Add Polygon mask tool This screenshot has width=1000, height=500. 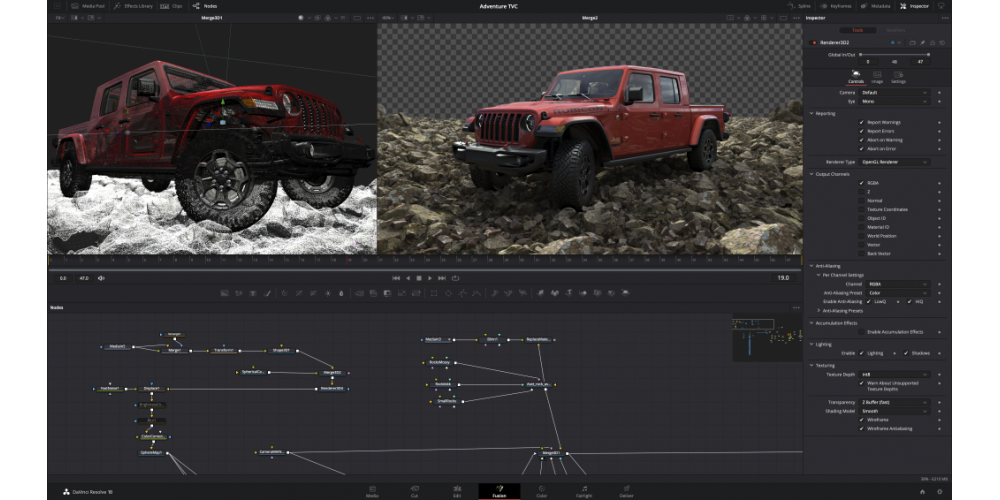pos(462,293)
